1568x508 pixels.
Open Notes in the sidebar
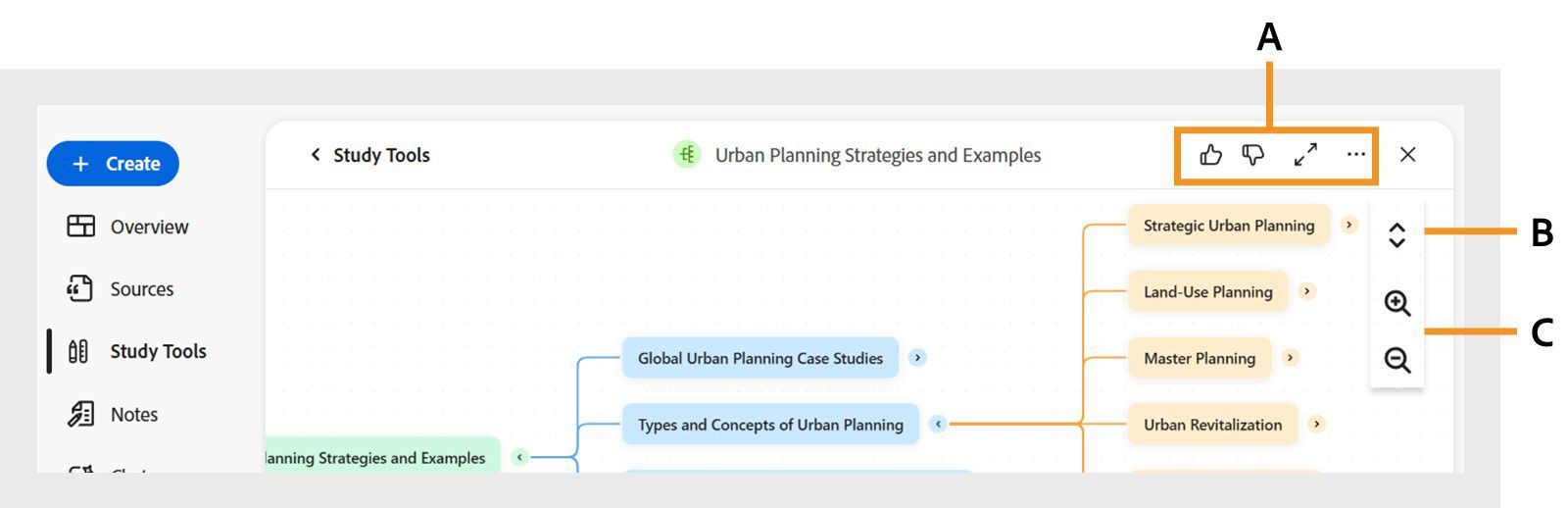pos(112,414)
